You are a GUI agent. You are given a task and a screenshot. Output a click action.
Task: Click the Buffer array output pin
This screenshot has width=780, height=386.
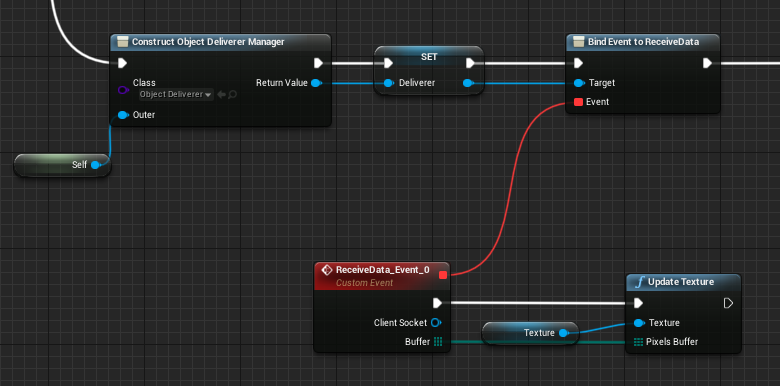coord(438,342)
